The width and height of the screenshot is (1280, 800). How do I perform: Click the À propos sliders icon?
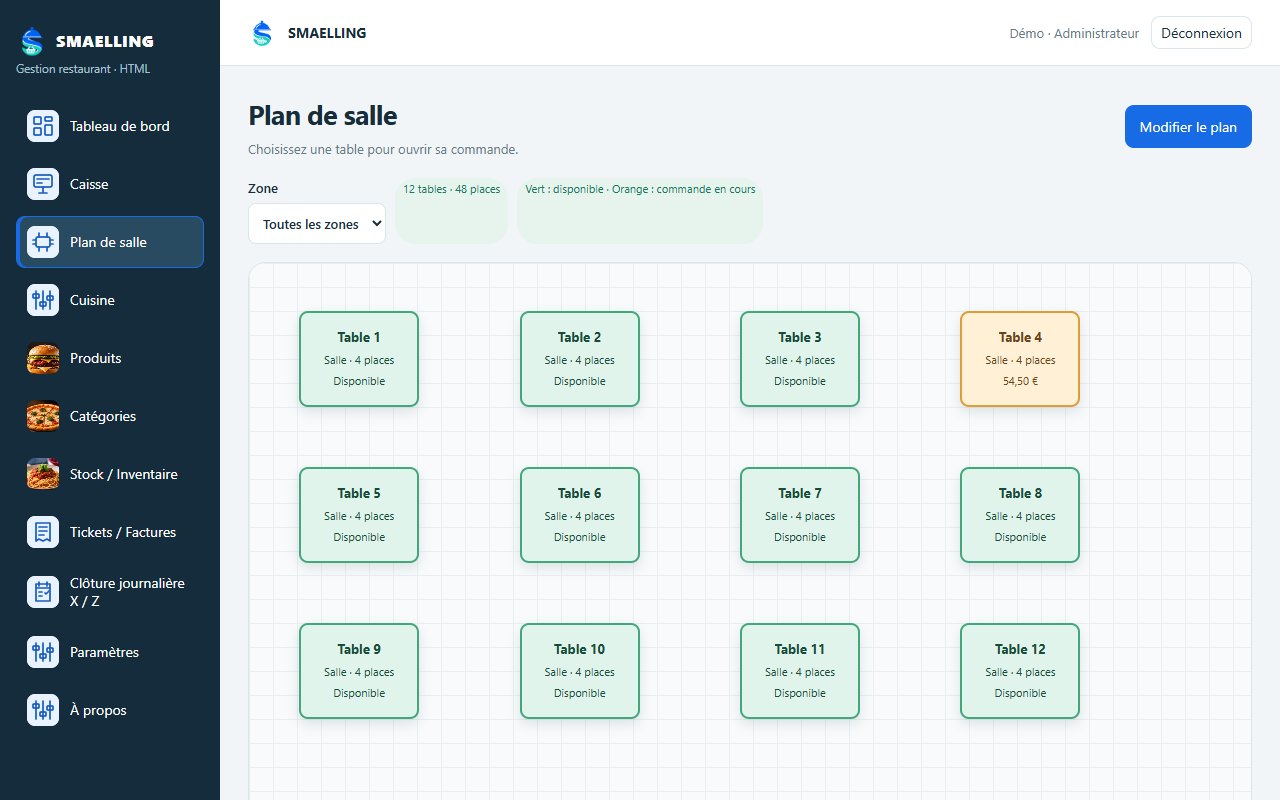43,710
